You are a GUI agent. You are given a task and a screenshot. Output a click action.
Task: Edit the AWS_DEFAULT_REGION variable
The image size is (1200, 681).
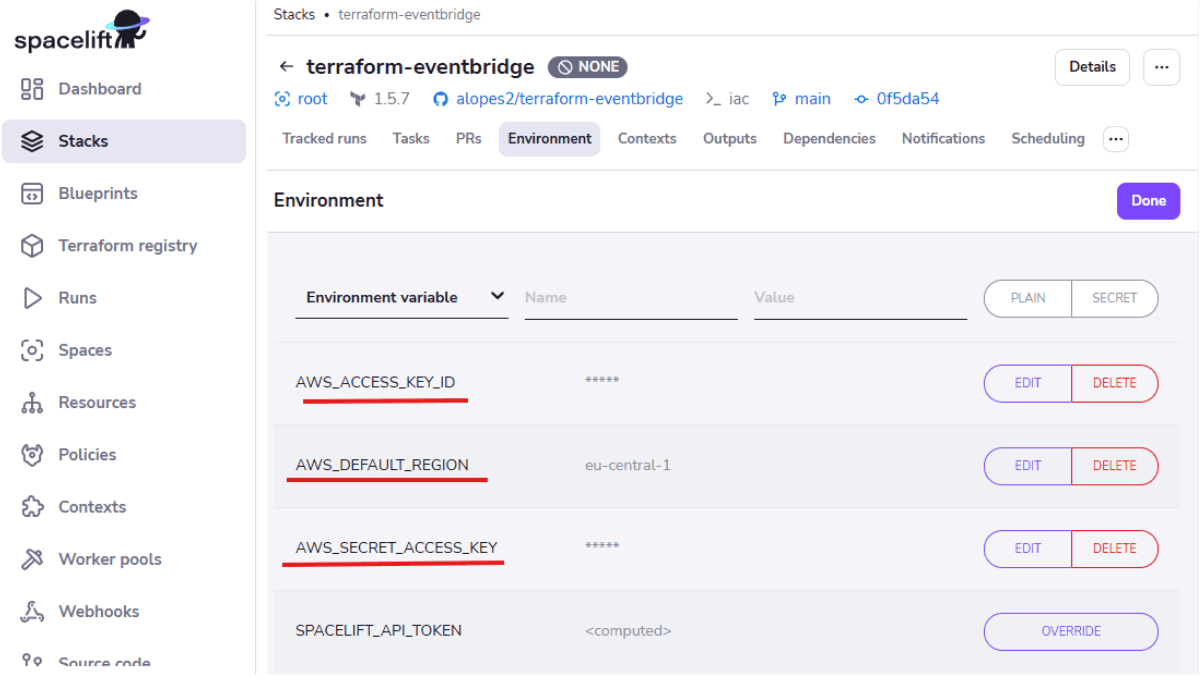click(1028, 466)
